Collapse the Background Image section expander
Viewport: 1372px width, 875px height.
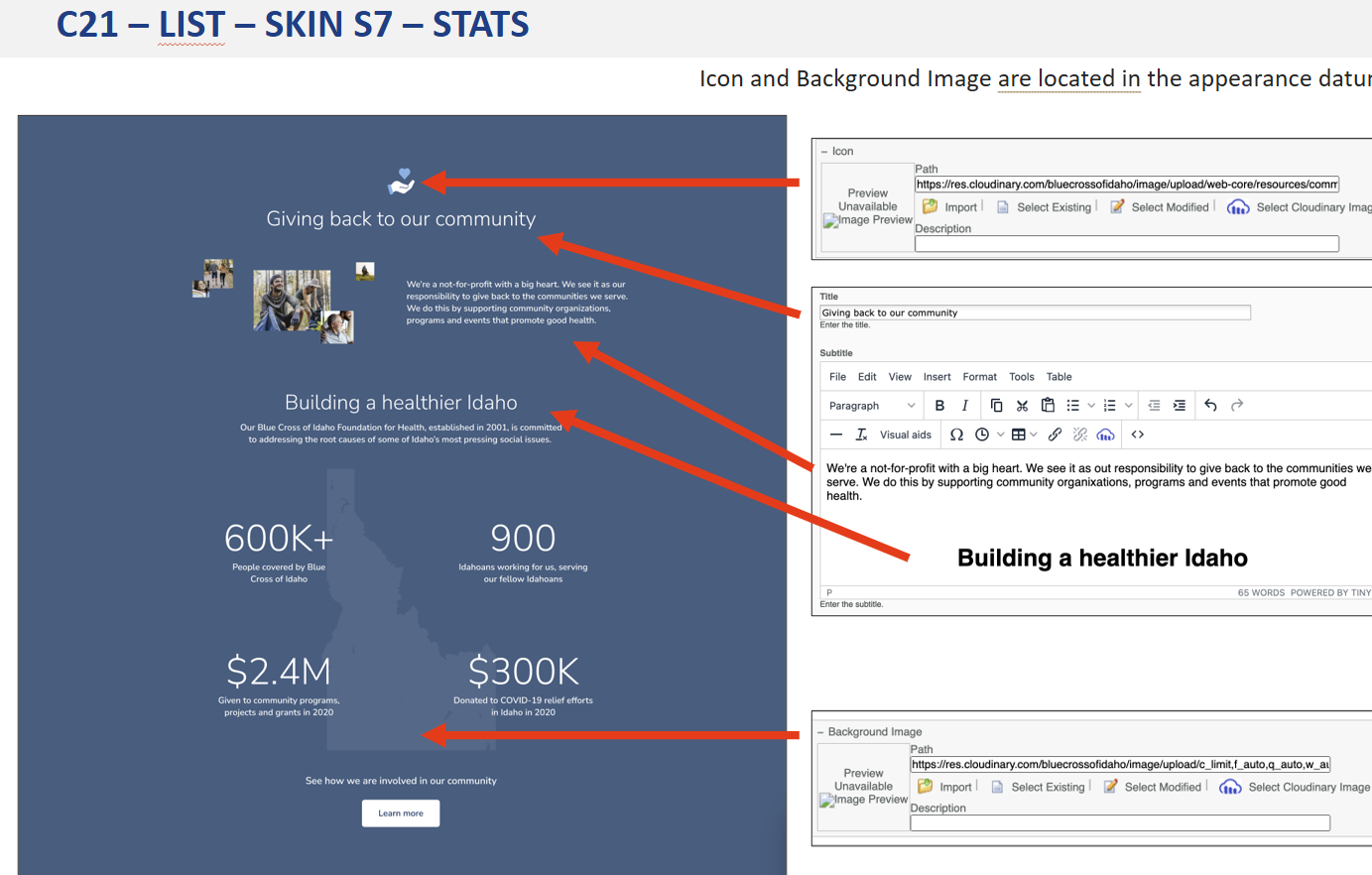click(820, 732)
